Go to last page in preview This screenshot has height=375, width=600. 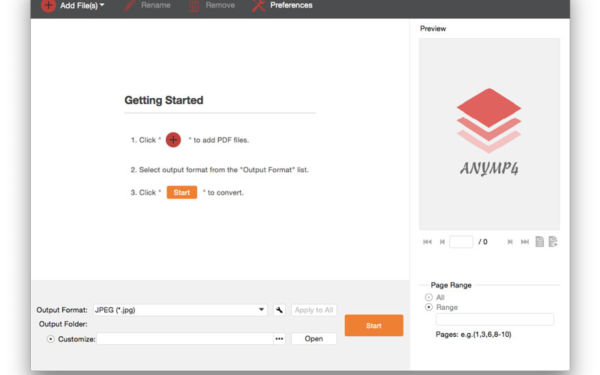pos(525,242)
